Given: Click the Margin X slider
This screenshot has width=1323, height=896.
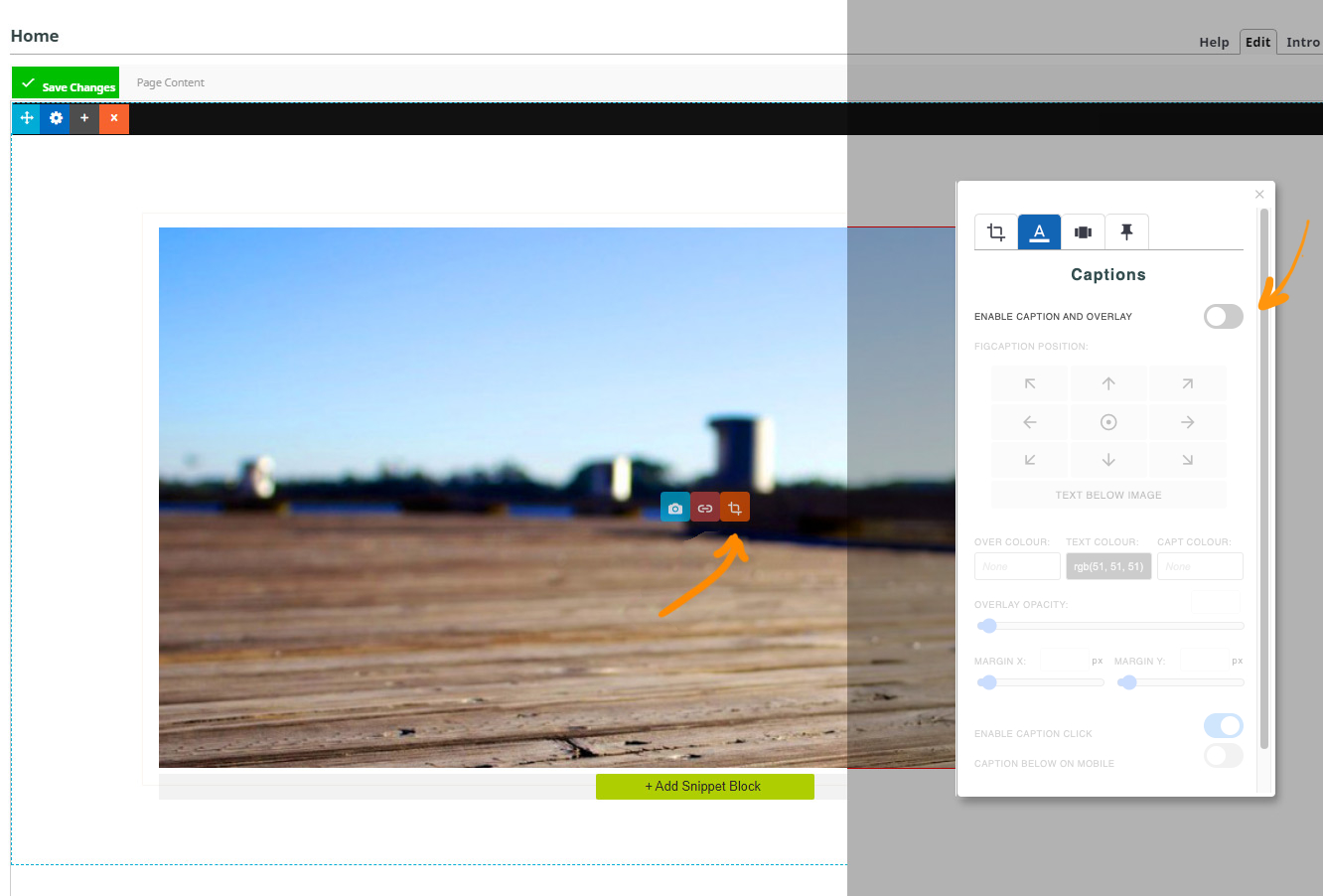Looking at the screenshot, I should [x=1040, y=682].
